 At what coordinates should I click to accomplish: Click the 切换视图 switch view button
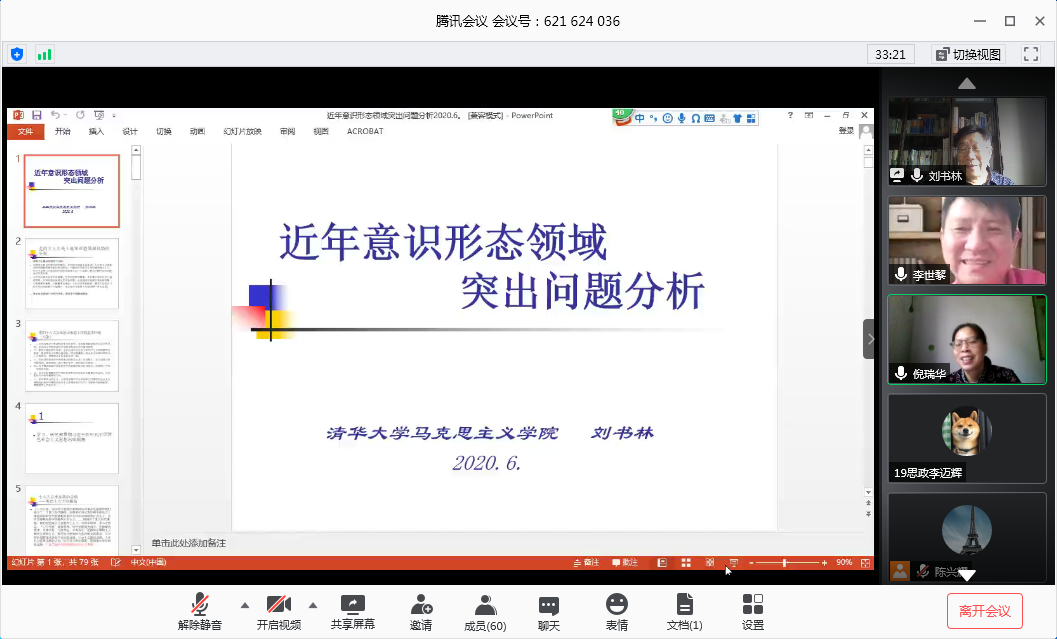point(967,54)
